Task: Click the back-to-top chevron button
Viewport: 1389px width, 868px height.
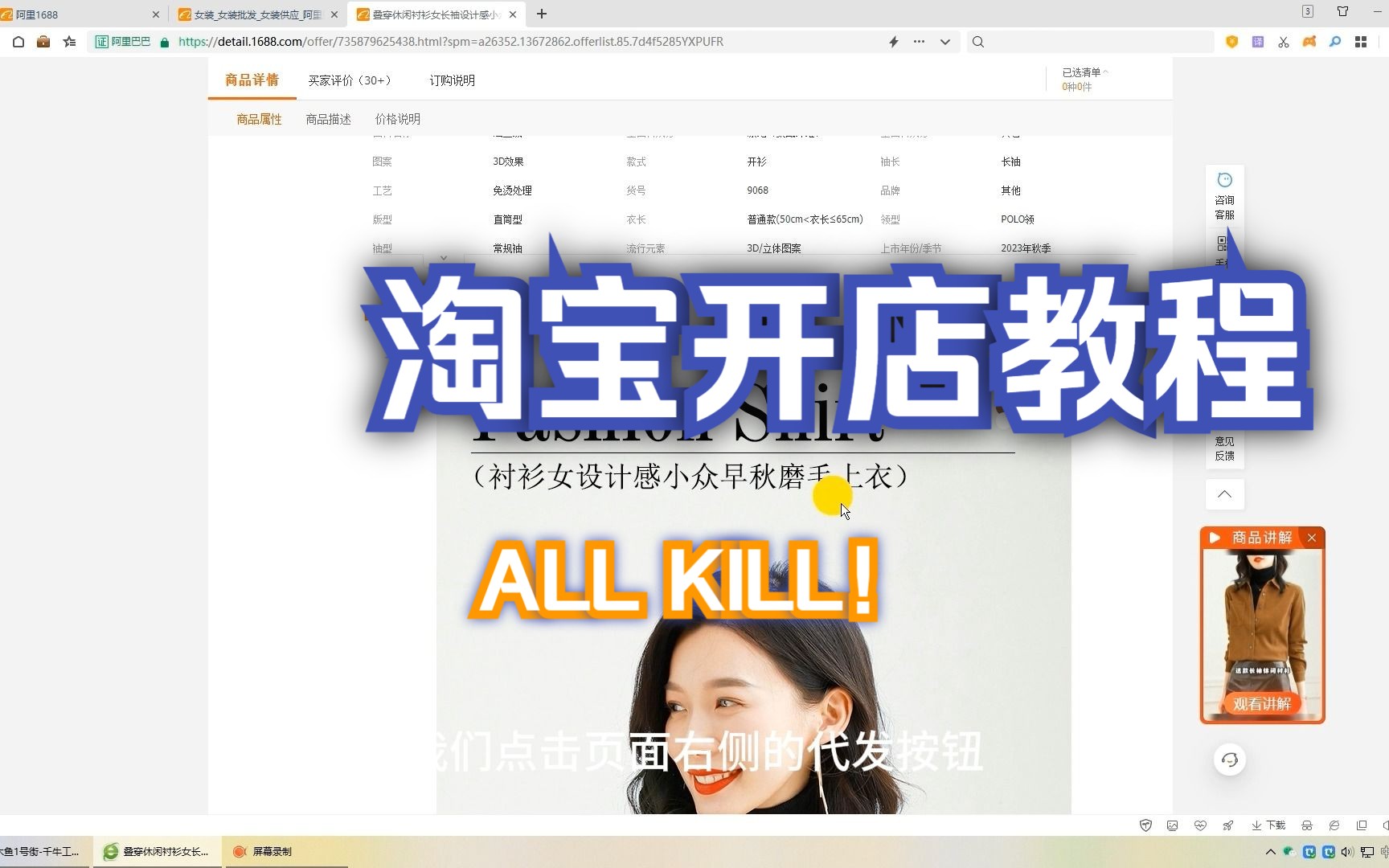Action: [x=1224, y=494]
